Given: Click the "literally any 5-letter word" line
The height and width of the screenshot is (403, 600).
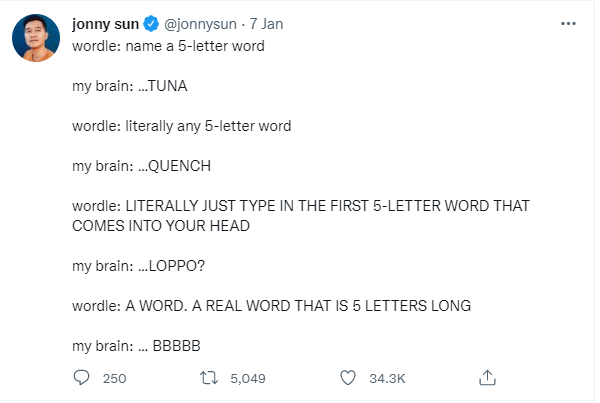Looking at the screenshot, I should 181,126.
